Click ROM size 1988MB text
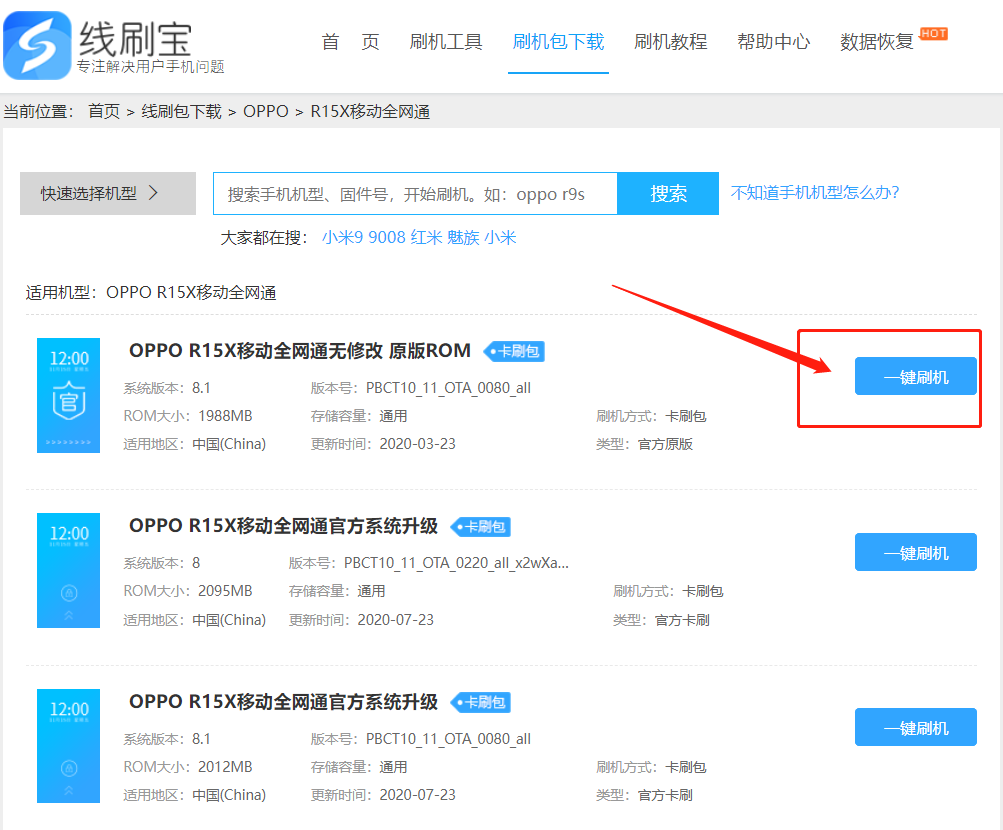 coord(225,416)
